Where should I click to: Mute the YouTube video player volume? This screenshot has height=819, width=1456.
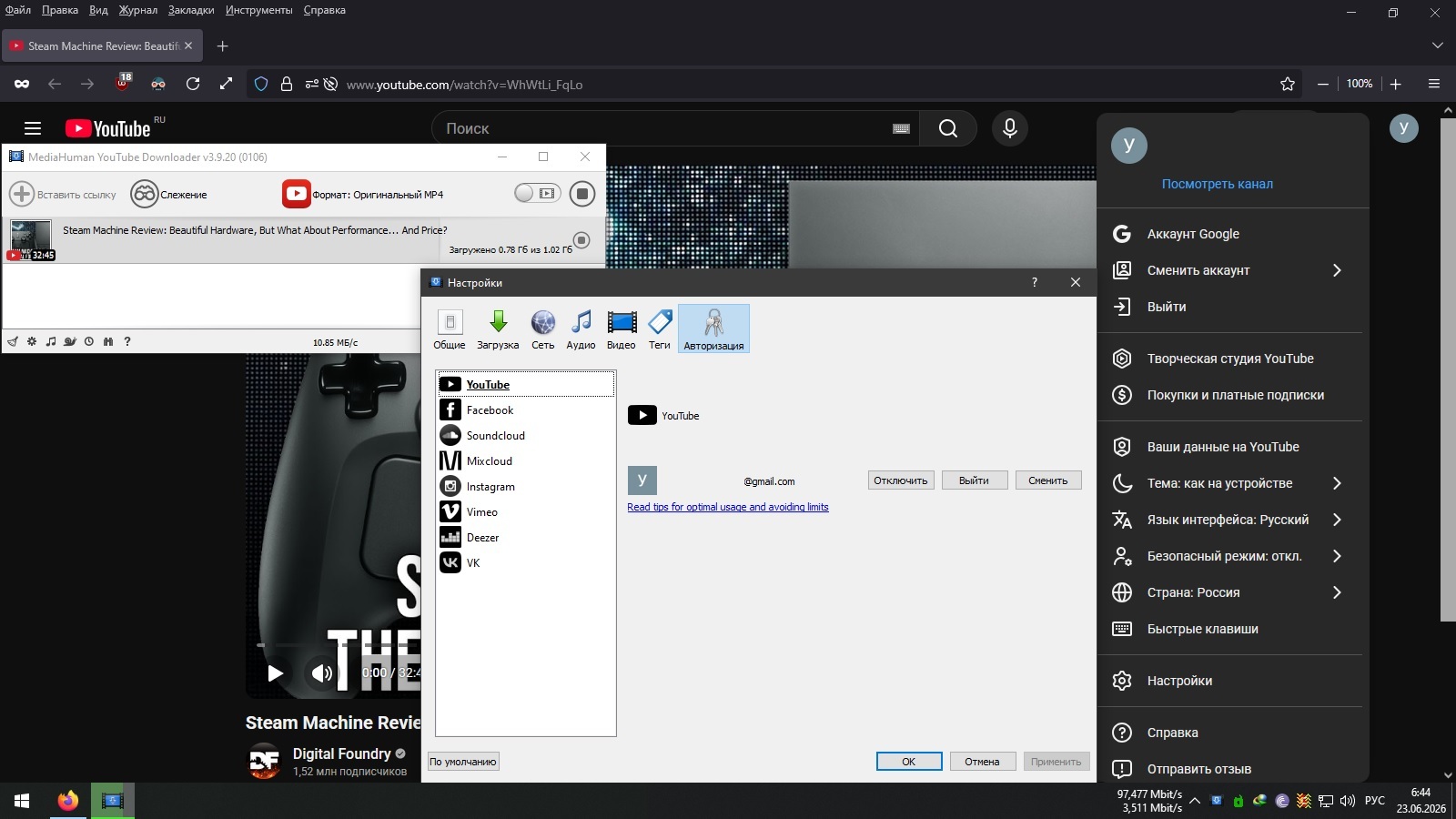(x=321, y=672)
